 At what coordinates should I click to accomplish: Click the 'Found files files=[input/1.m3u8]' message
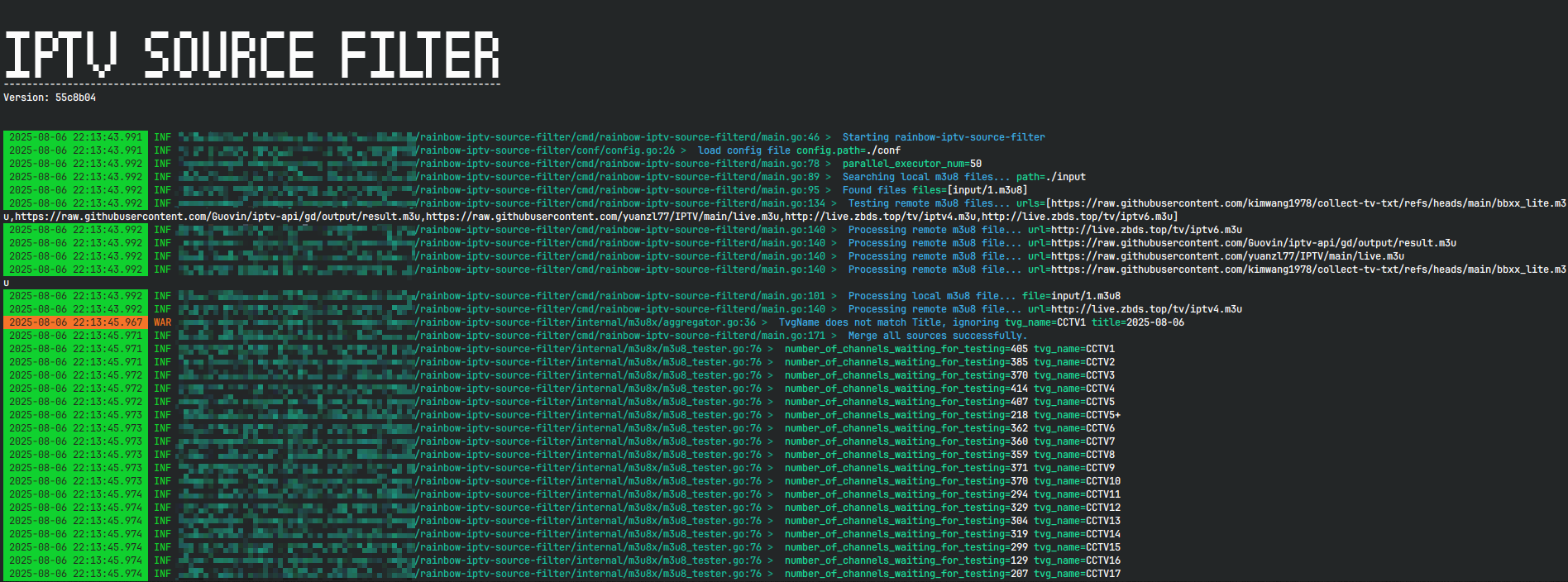[x=935, y=190]
